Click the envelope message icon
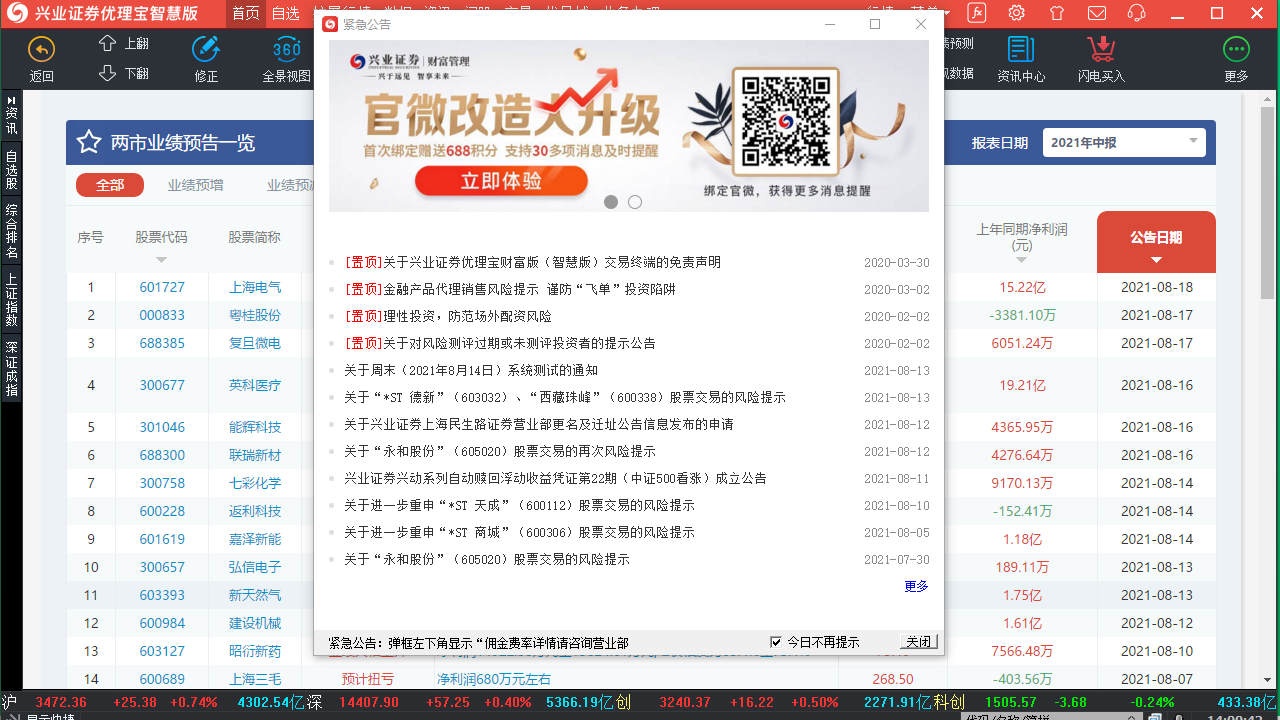Image resolution: width=1280 pixels, height=720 pixels. click(x=1096, y=13)
